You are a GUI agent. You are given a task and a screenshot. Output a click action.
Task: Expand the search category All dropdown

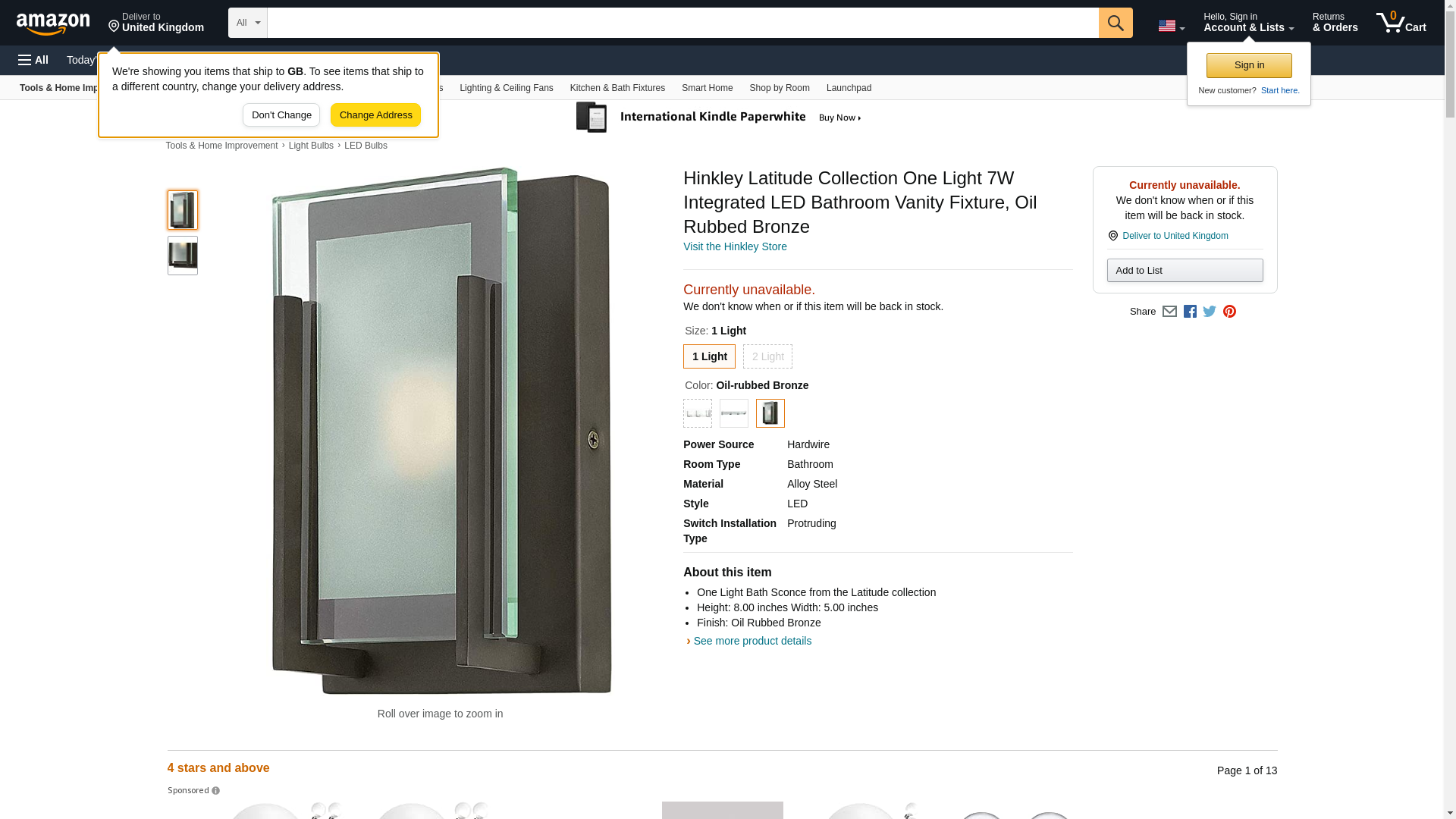click(247, 23)
